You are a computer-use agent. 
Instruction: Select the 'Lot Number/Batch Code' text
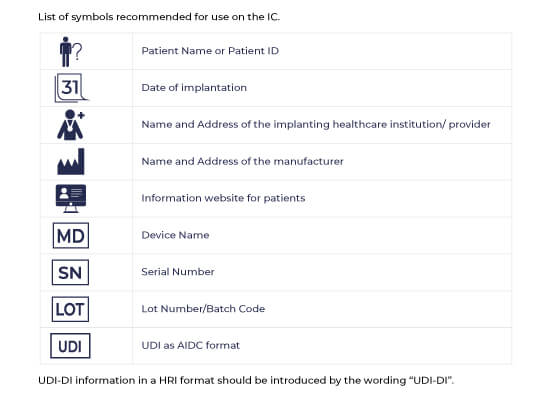203,309
